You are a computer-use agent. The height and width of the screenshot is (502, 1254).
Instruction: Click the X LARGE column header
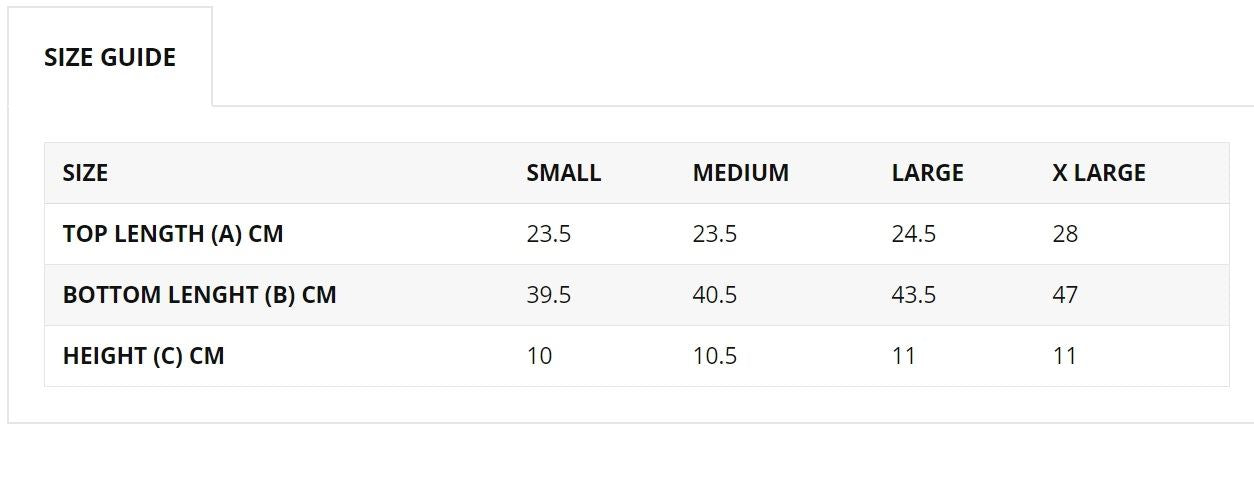[x=1098, y=173]
